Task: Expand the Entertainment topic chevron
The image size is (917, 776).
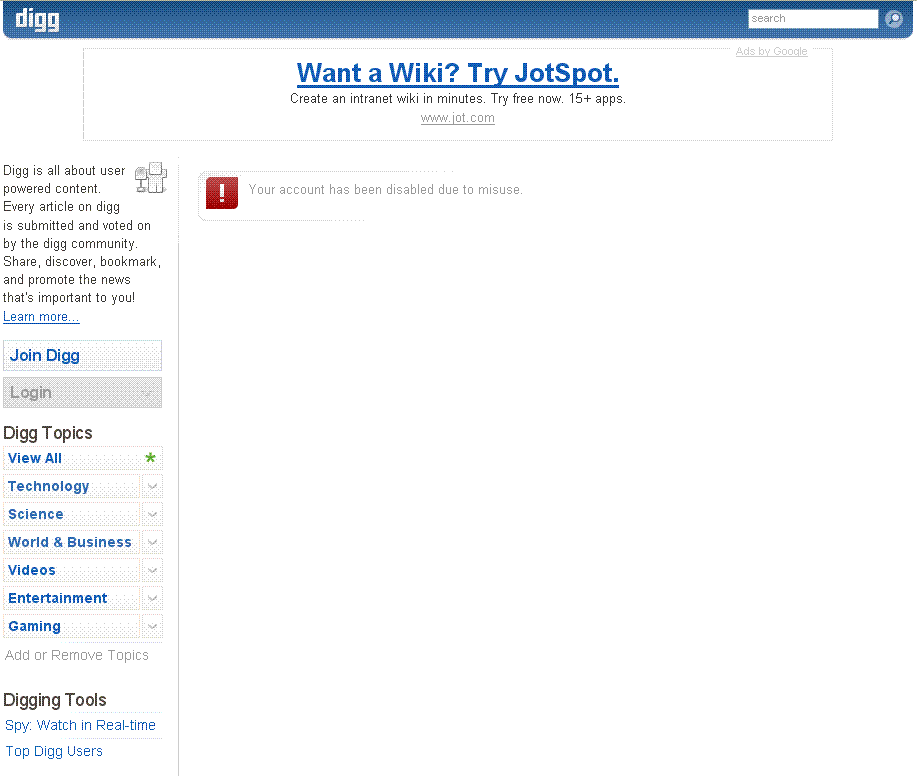Action: point(152,599)
